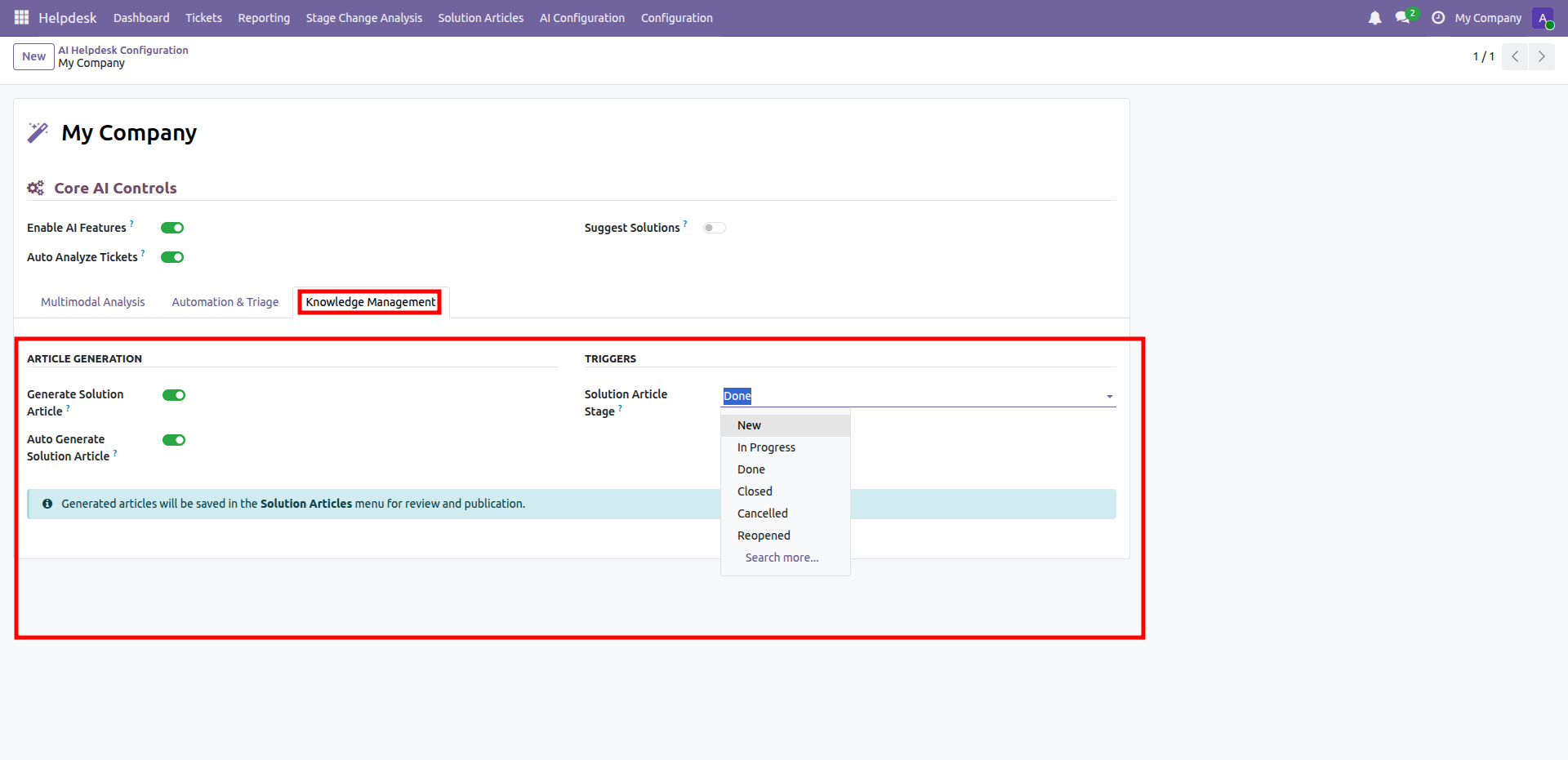1568x760 pixels.
Task: Open the Tickets menu
Action: (203, 18)
